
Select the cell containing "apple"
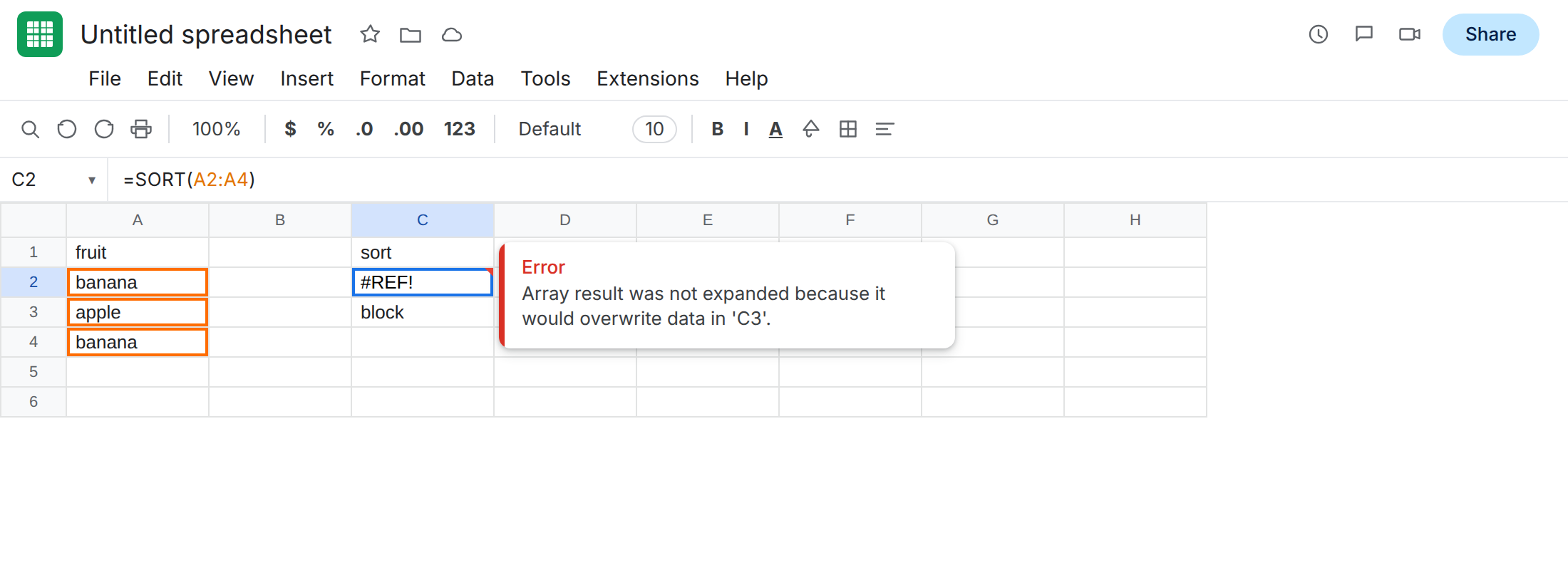pos(138,312)
